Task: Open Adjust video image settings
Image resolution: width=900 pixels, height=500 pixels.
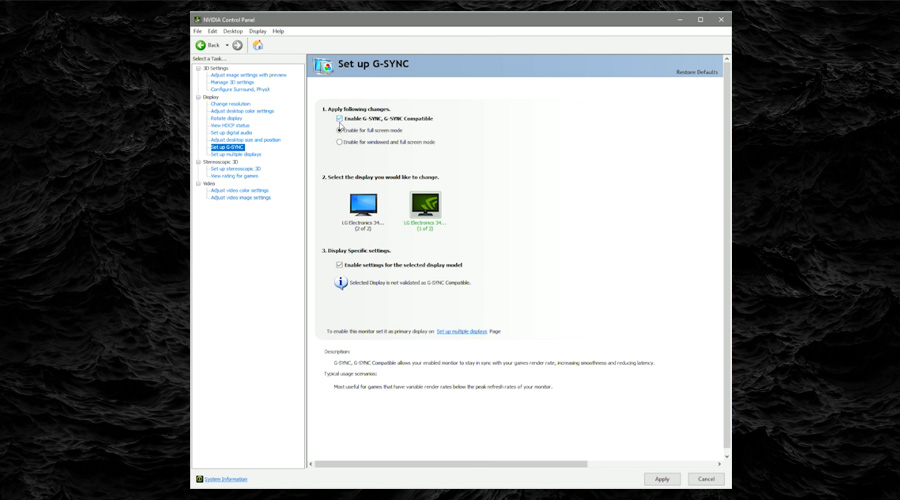Action: pos(240,197)
